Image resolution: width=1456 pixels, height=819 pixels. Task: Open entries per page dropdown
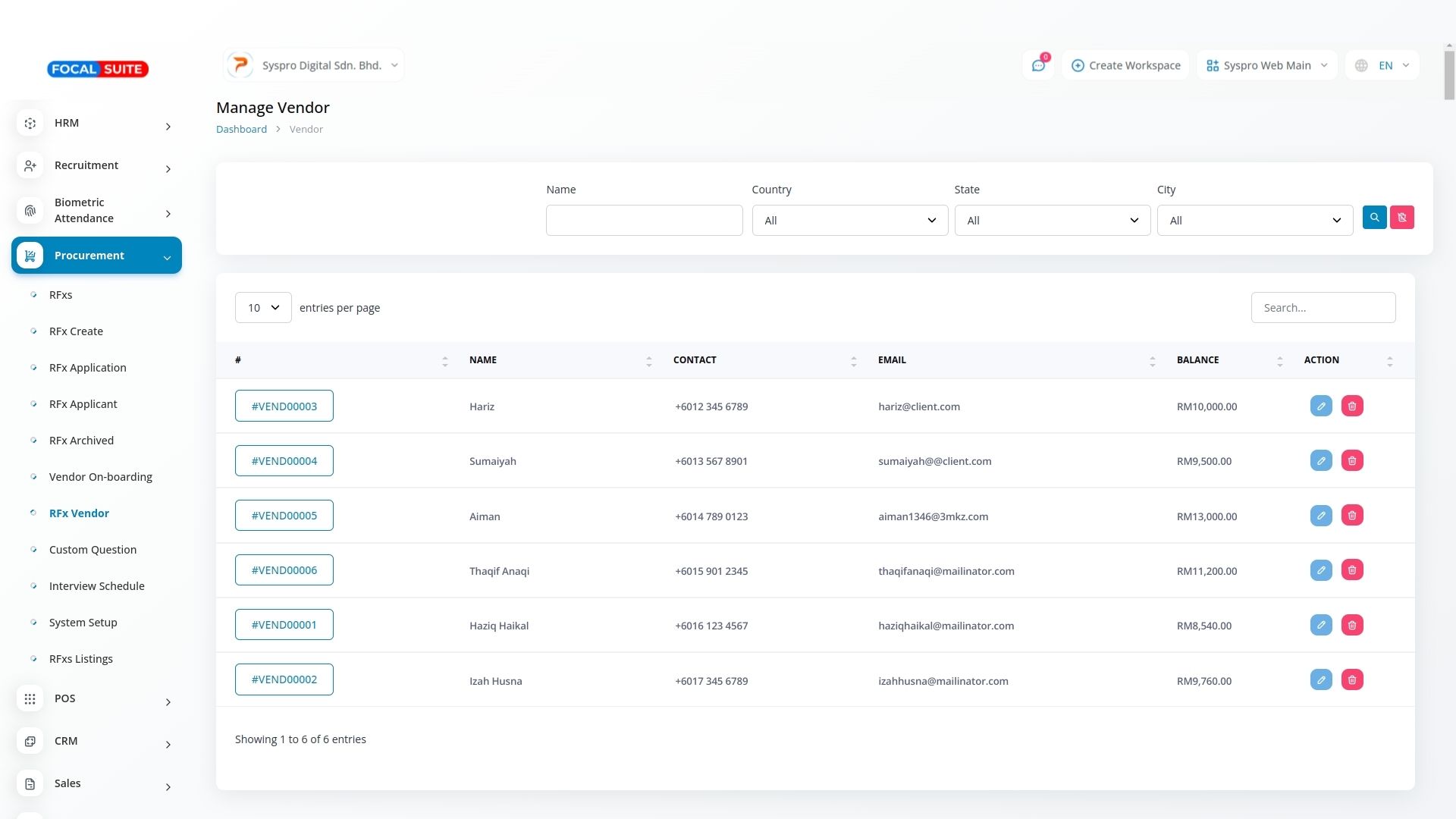pyautogui.click(x=262, y=308)
